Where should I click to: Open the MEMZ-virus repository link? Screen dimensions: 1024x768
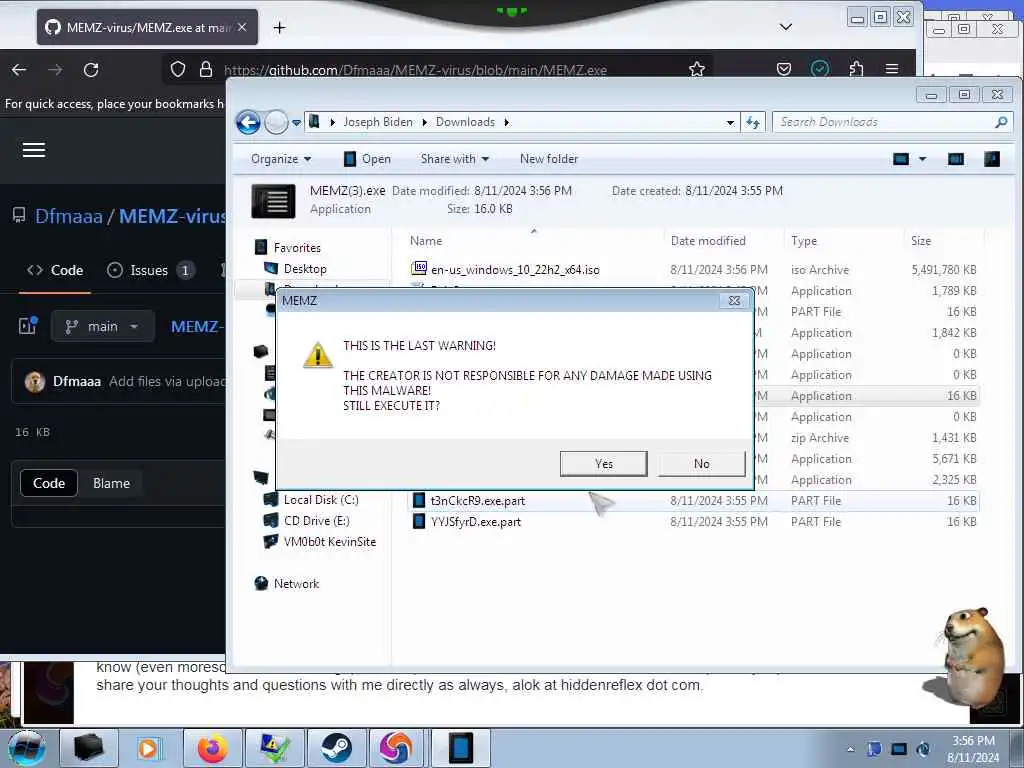point(172,216)
